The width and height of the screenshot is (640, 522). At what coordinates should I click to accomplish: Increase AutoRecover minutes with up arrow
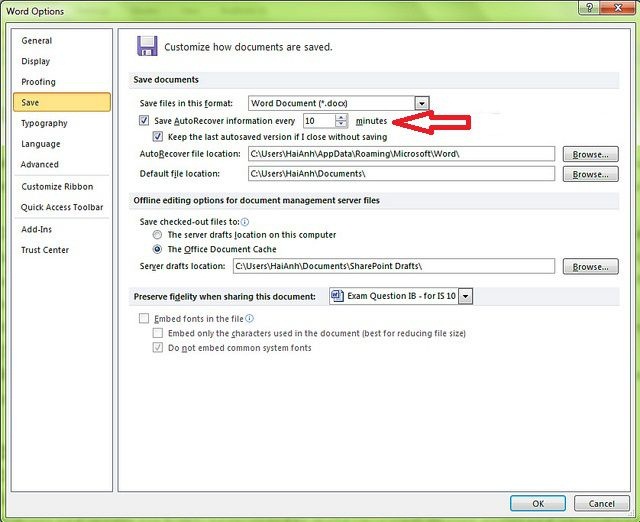(x=342, y=117)
